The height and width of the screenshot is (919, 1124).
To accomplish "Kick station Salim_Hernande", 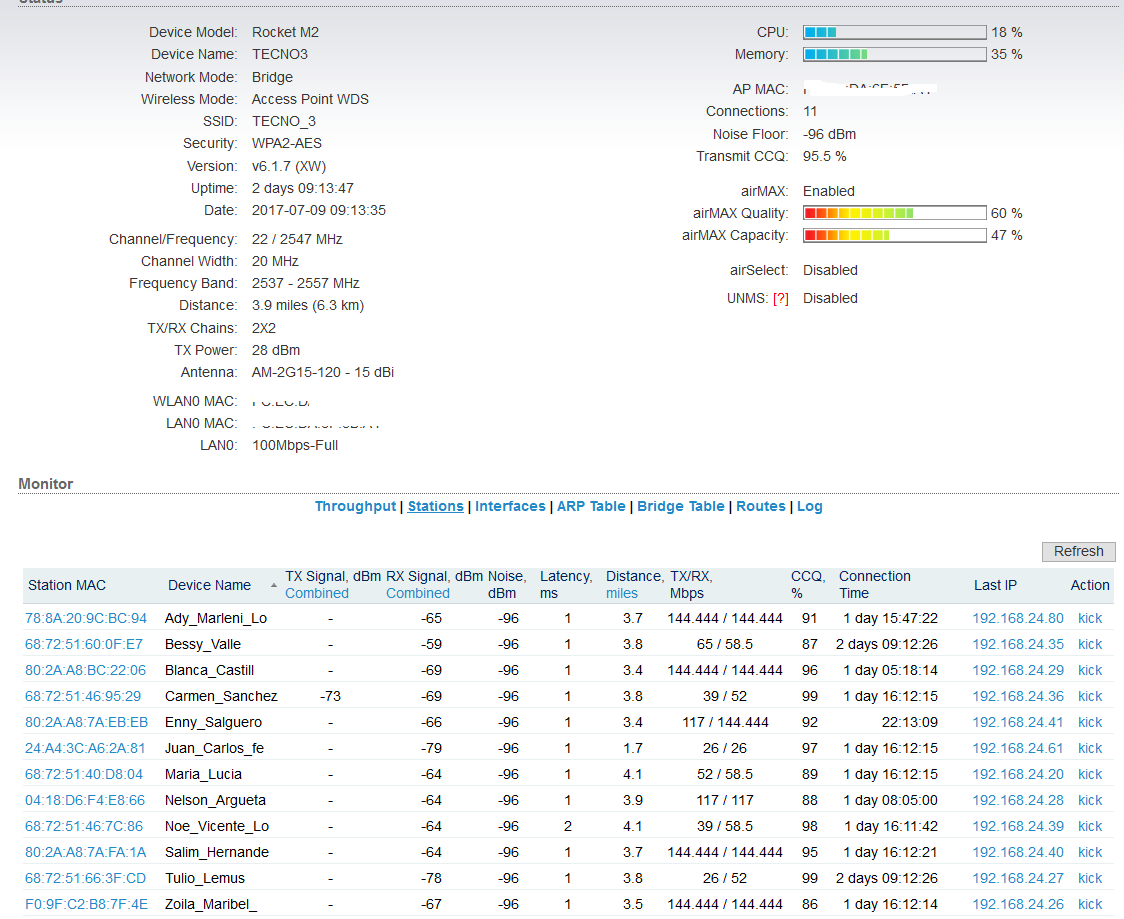I will tap(1090, 852).
